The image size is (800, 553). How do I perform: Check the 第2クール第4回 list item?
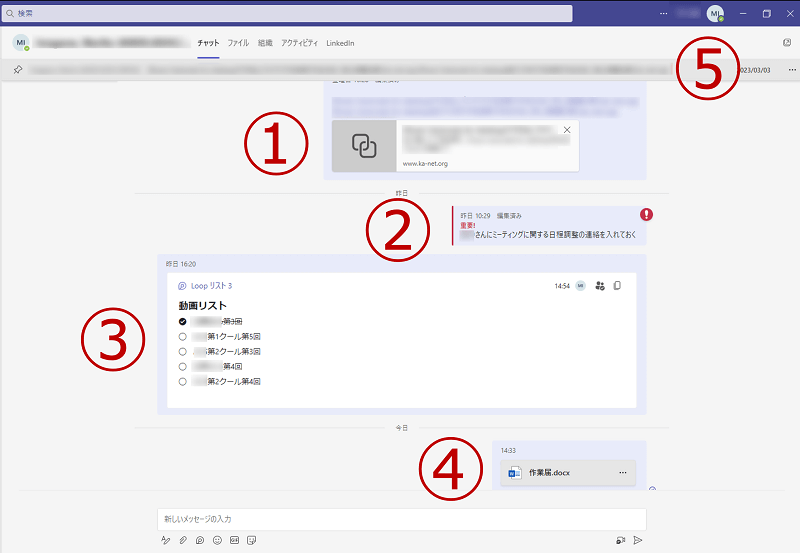182,381
